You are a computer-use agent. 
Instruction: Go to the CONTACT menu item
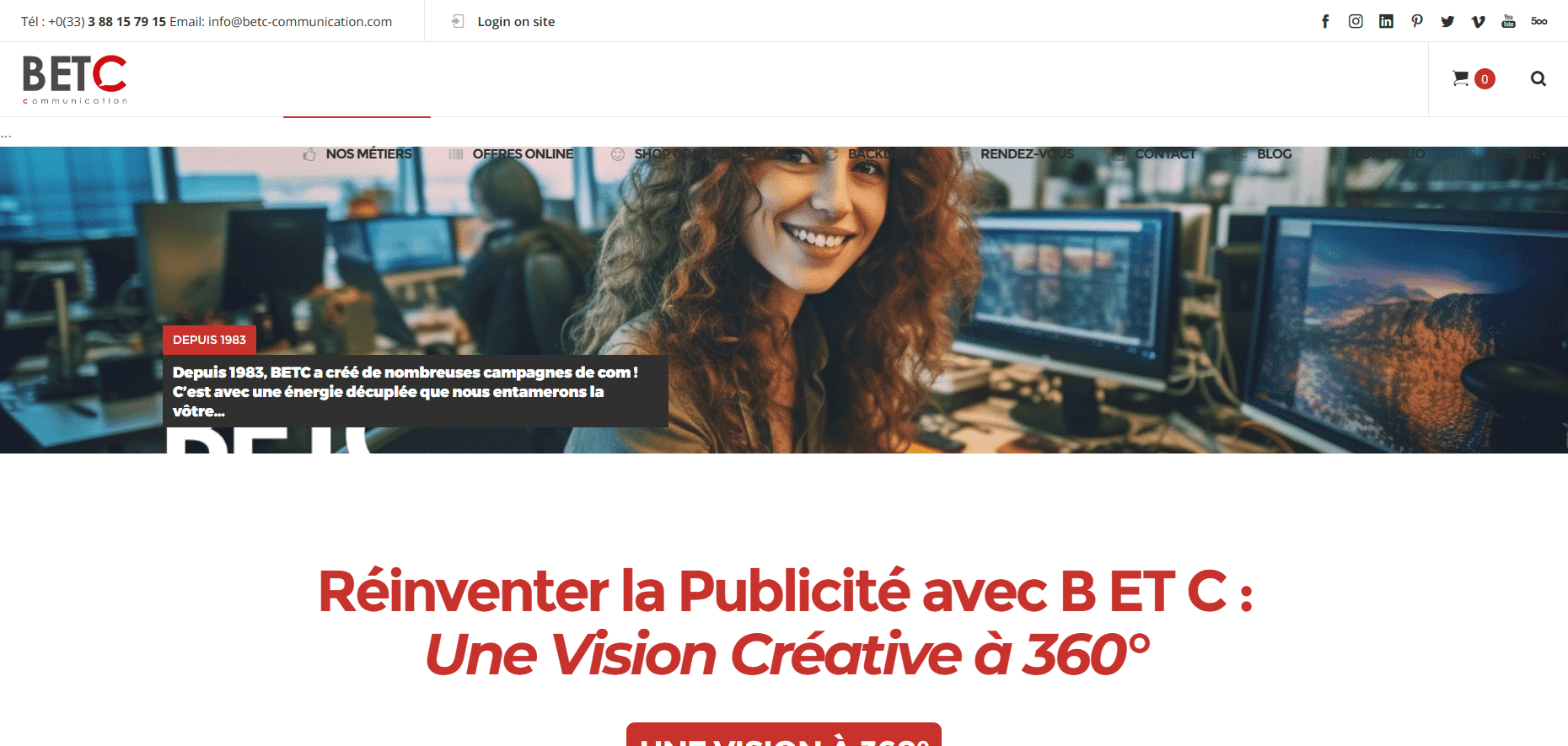pyautogui.click(x=1165, y=153)
